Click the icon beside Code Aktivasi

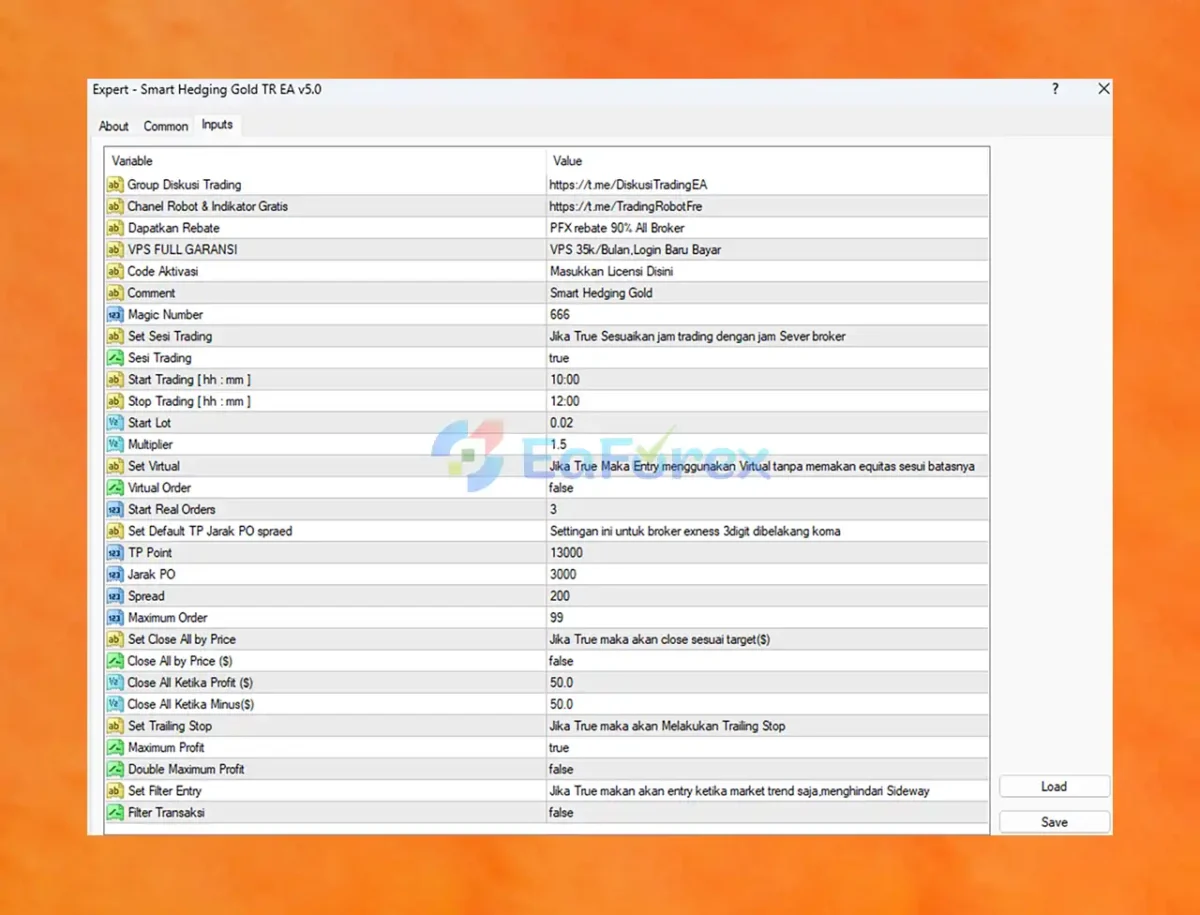coord(114,271)
